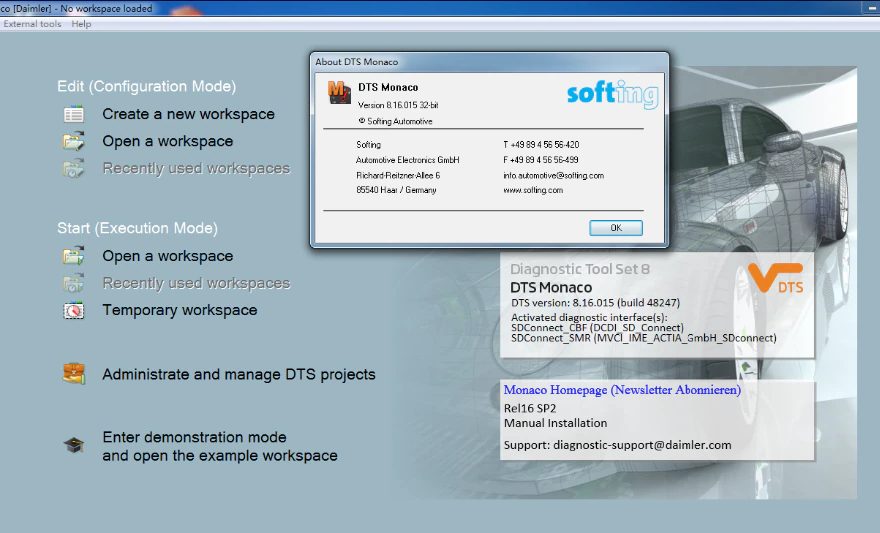
Task: Open a workspace under Edit (Configuration Mode)
Action: click(167, 141)
